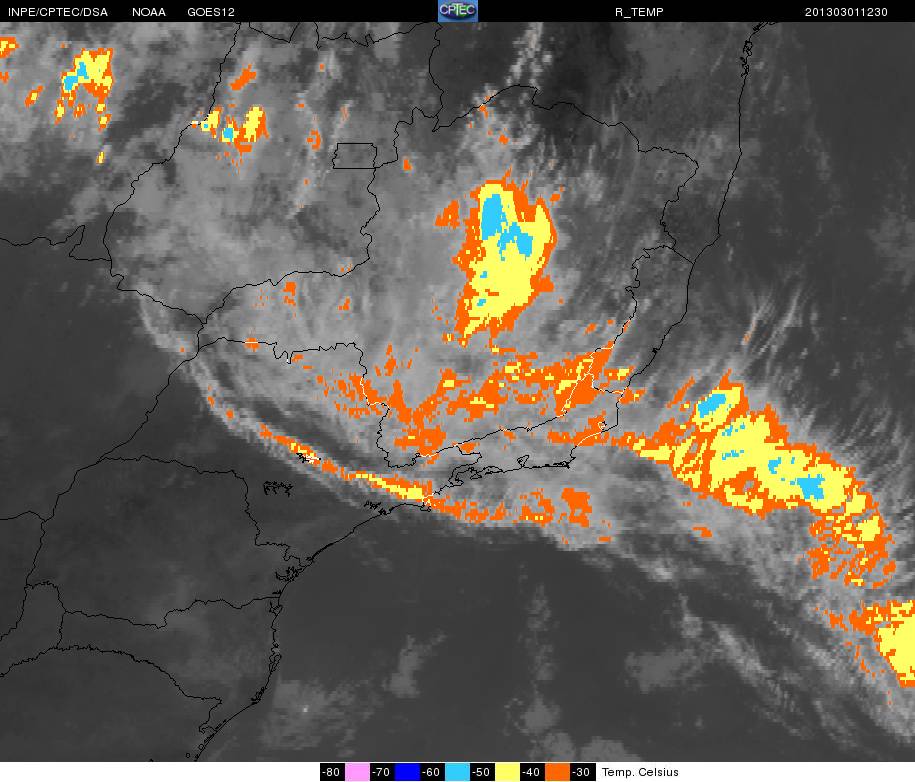Click the -70 legend value
The image size is (915, 782).
coord(382,772)
